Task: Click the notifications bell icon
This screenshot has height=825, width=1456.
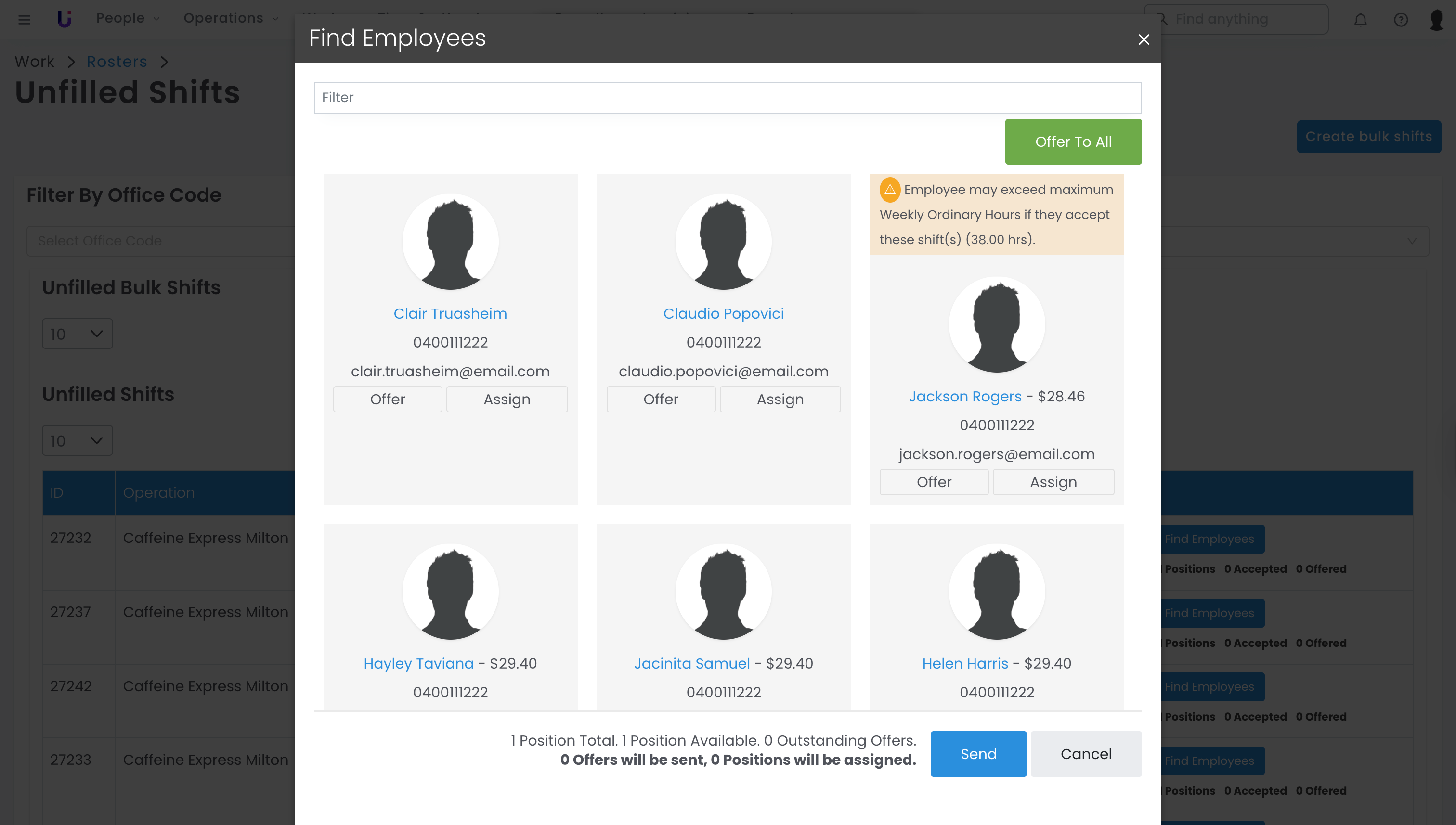Action: pos(1360,20)
